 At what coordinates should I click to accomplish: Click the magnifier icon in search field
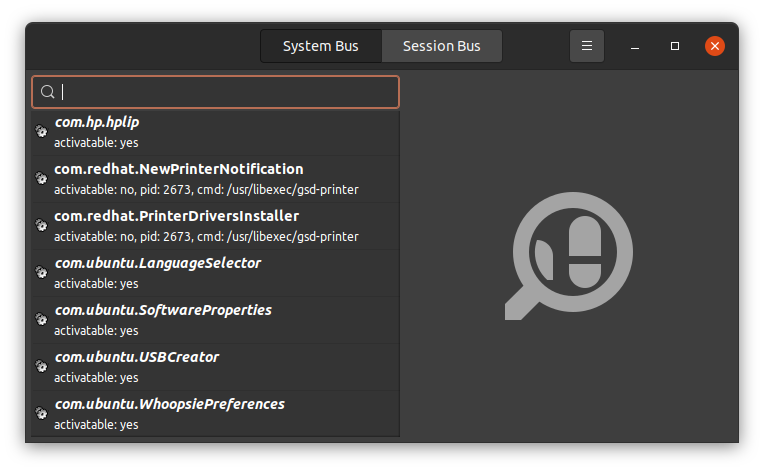(47, 92)
